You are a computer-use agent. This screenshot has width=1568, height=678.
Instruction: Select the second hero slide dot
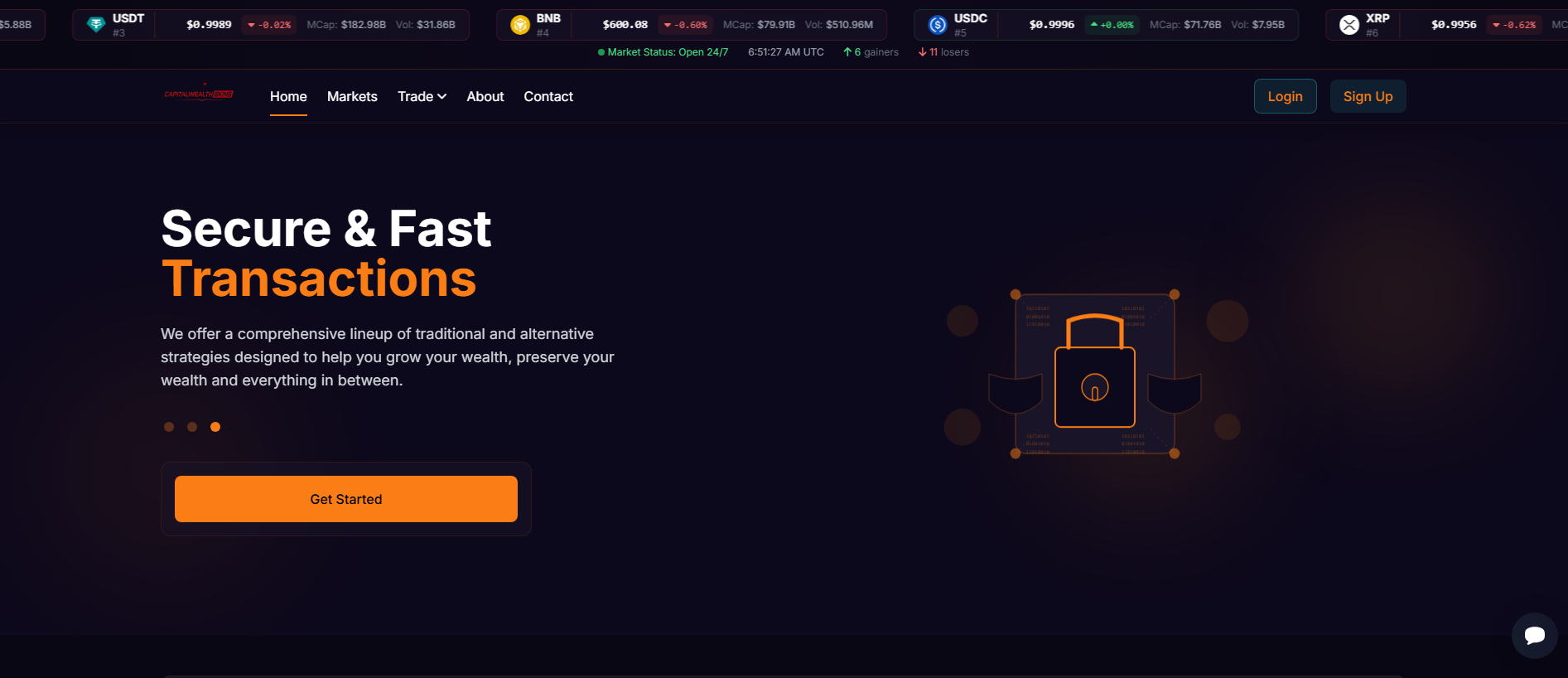pos(192,427)
